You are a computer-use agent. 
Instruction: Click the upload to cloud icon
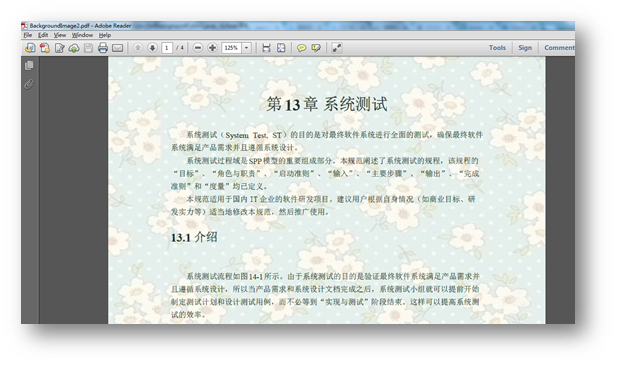click(74, 48)
